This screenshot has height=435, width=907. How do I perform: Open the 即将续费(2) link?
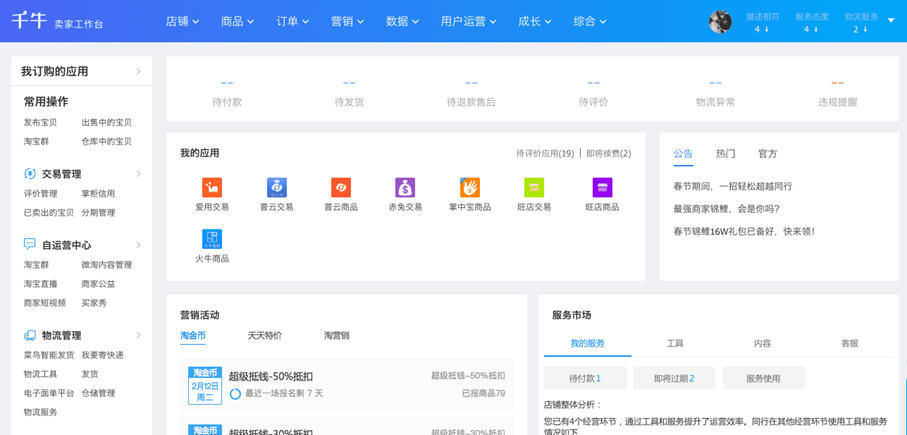[608, 154]
